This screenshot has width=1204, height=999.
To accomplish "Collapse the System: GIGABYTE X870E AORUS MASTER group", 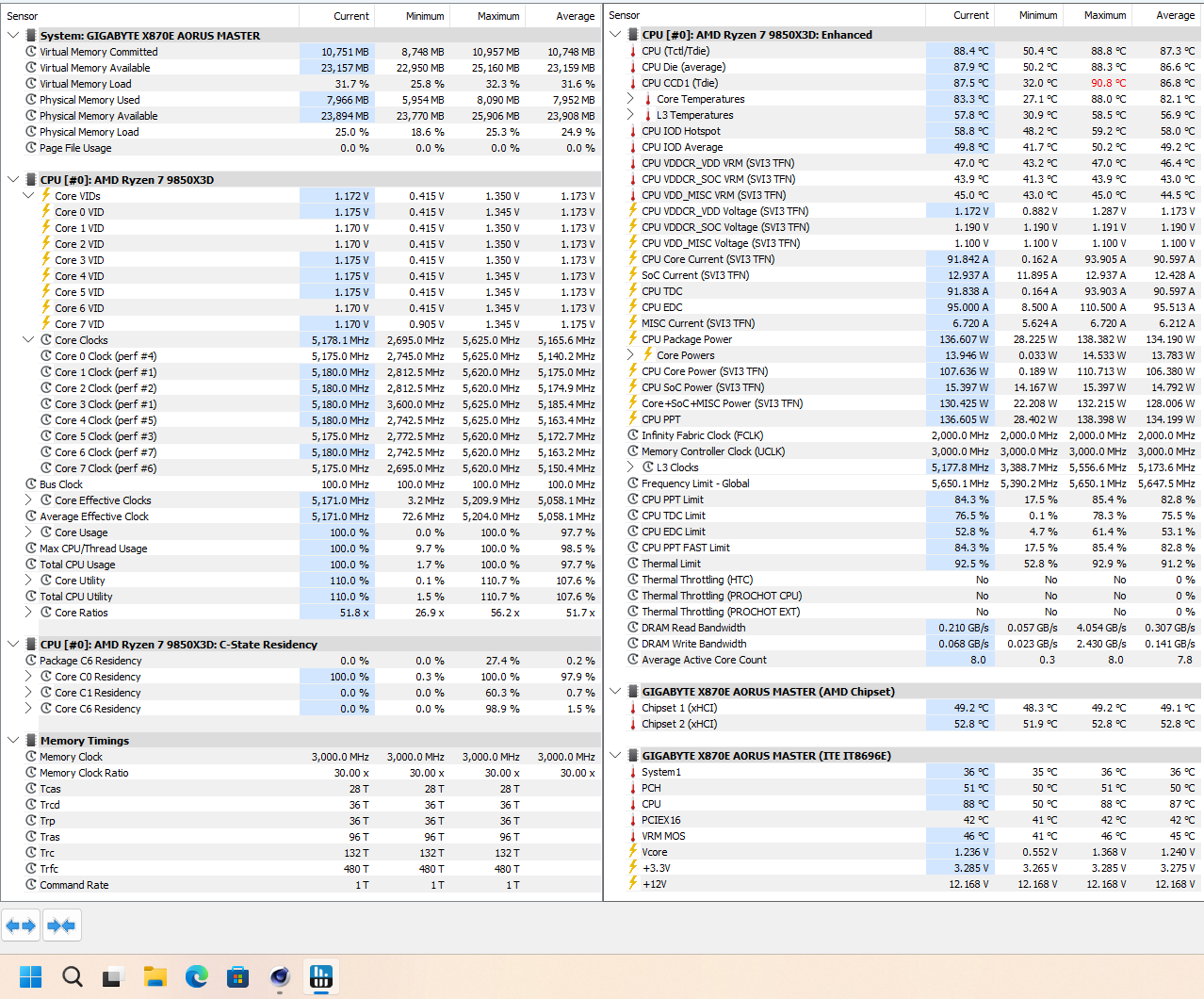I will coord(13,36).
